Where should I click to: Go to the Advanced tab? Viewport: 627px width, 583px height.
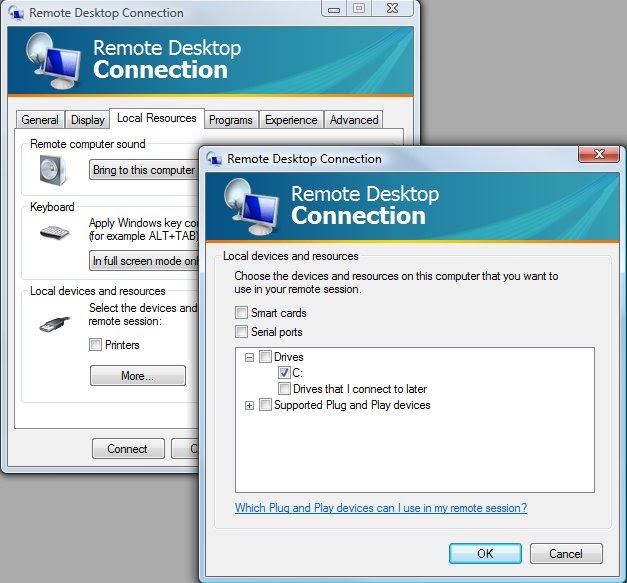click(x=354, y=120)
